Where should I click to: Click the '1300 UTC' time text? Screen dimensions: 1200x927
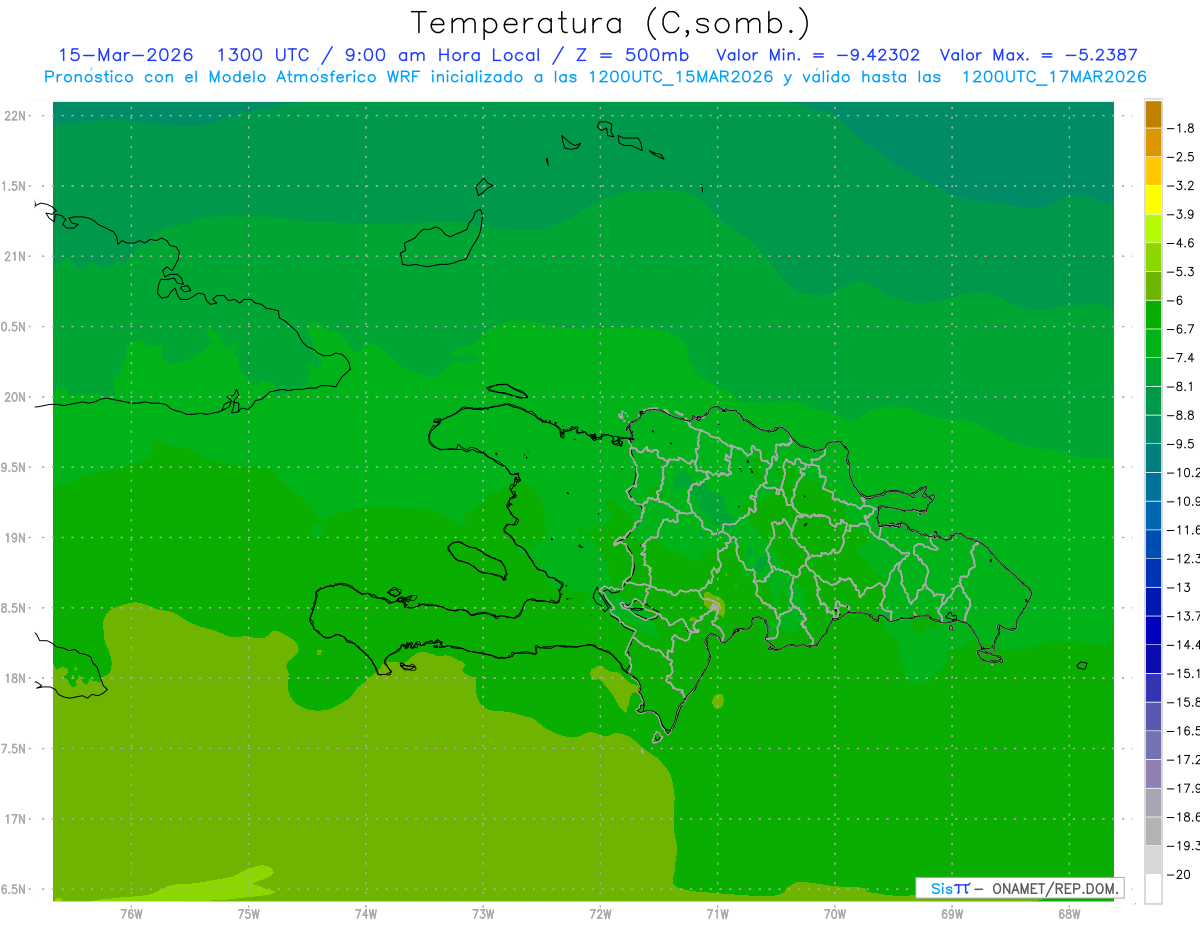(264, 55)
